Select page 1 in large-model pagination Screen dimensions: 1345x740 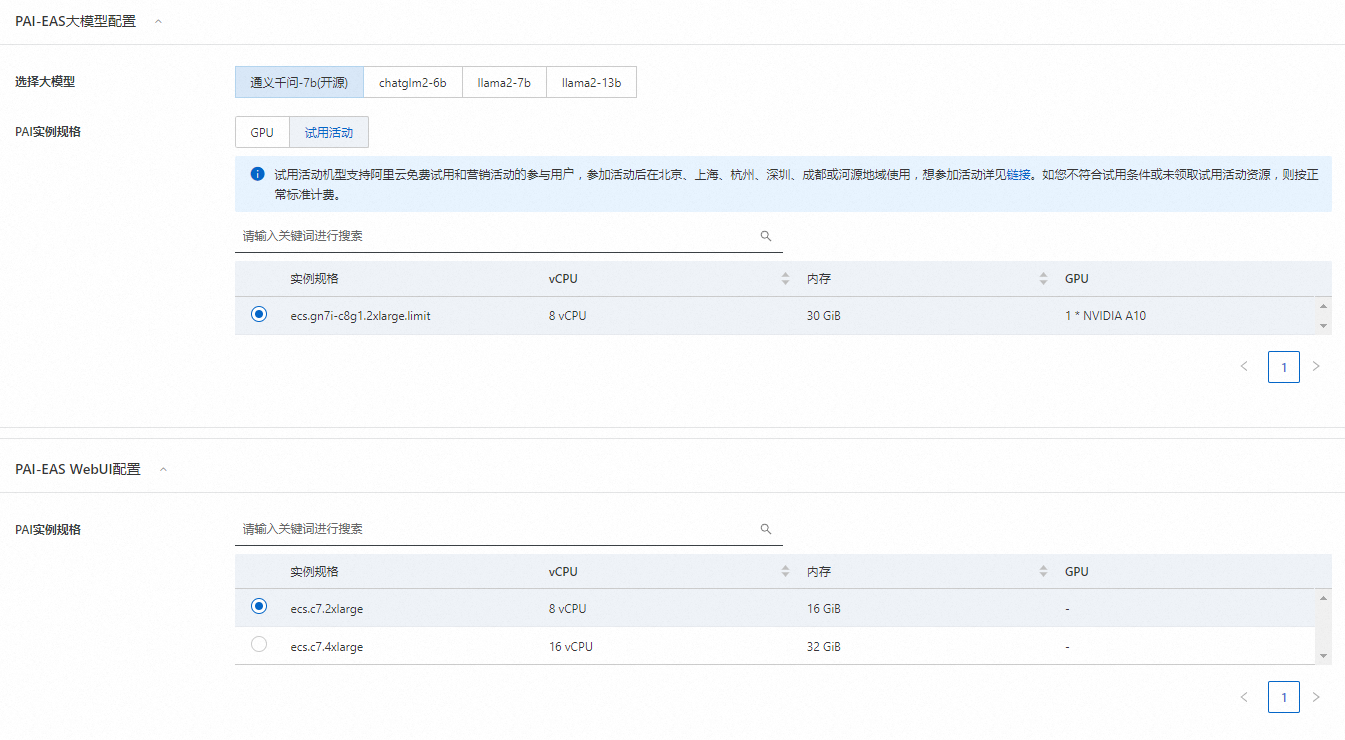pyautogui.click(x=1284, y=367)
